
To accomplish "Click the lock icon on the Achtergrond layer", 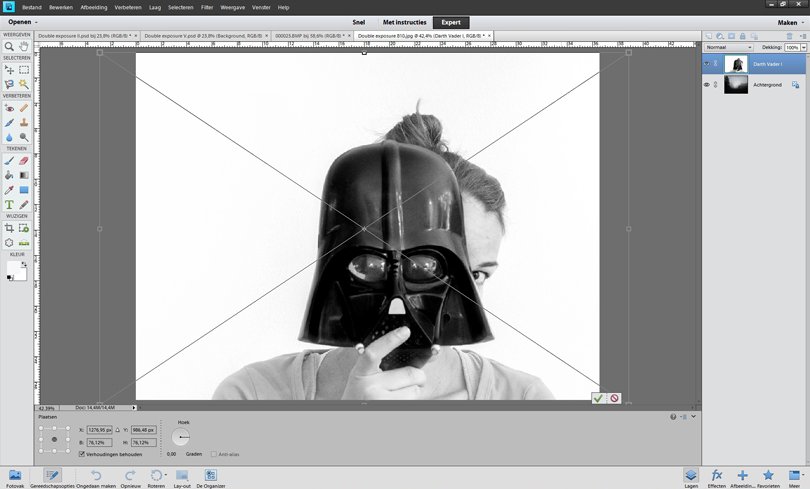I will (x=795, y=85).
